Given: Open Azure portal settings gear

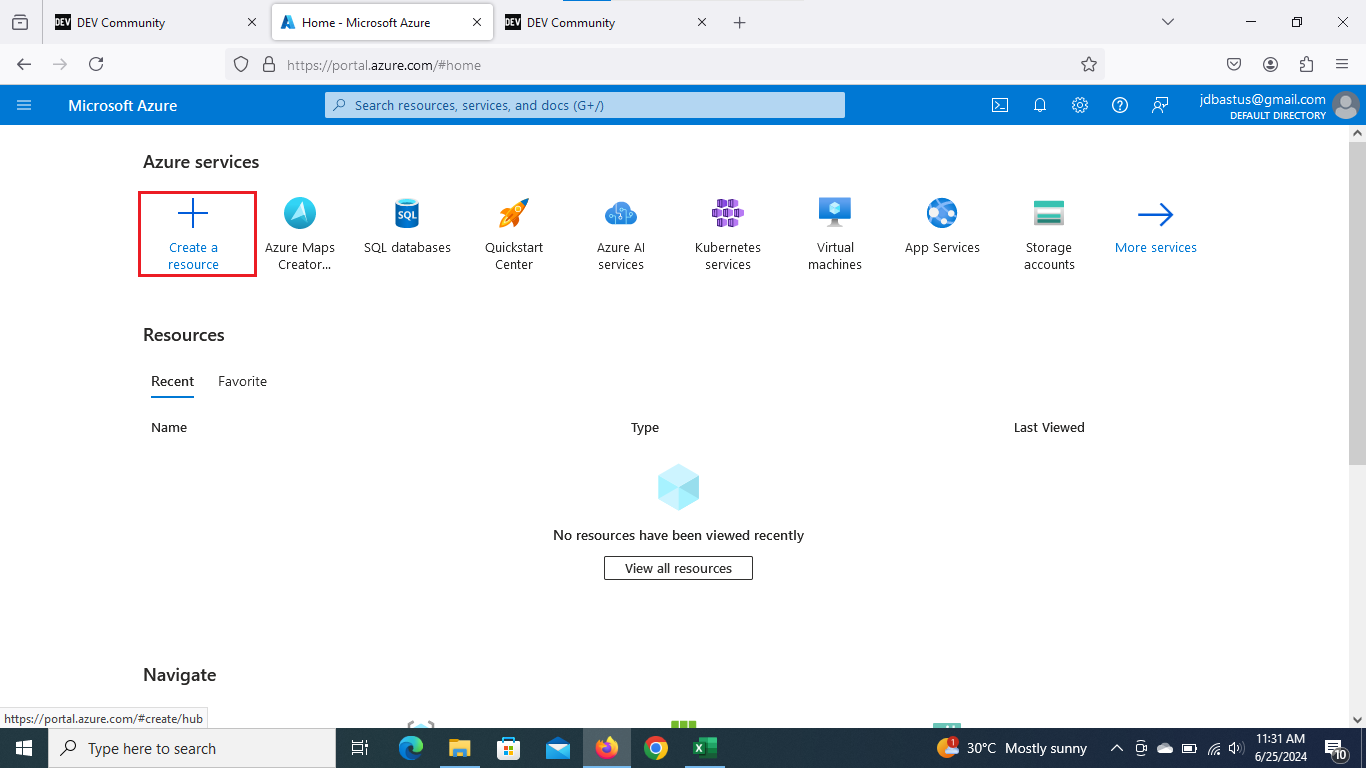Looking at the screenshot, I should pos(1080,105).
